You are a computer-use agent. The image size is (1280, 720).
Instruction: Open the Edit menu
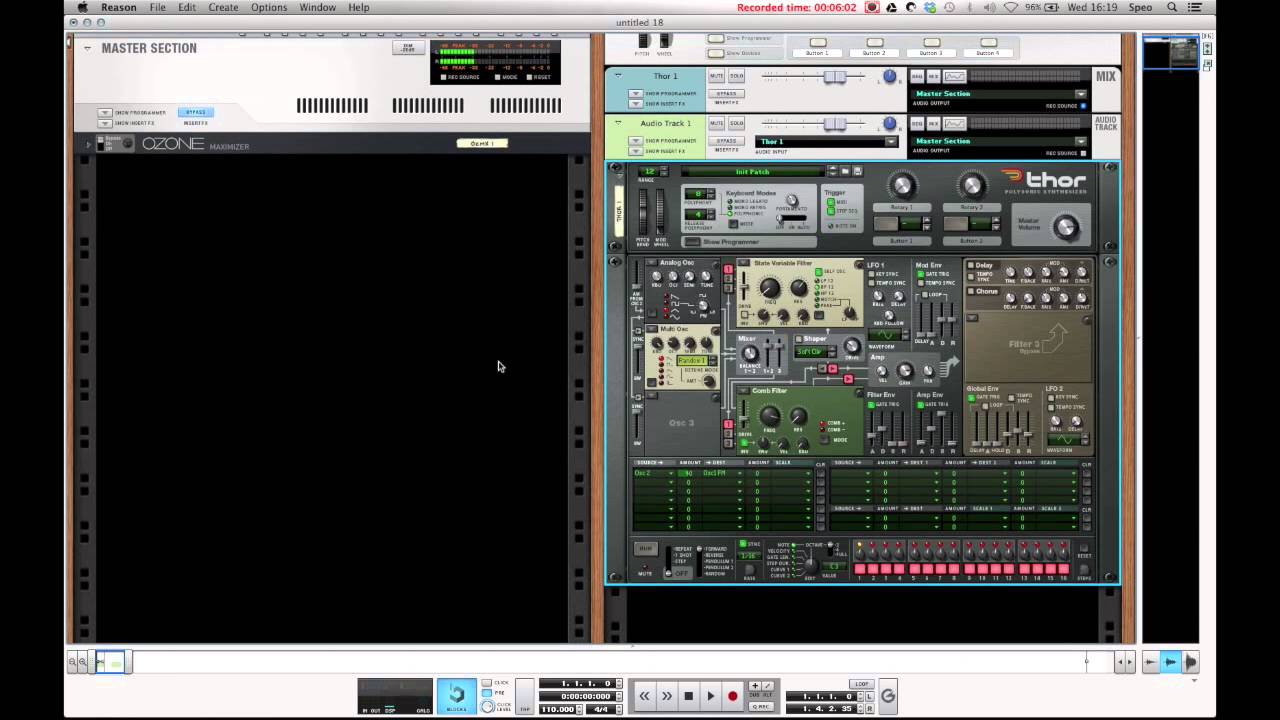tap(187, 7)
